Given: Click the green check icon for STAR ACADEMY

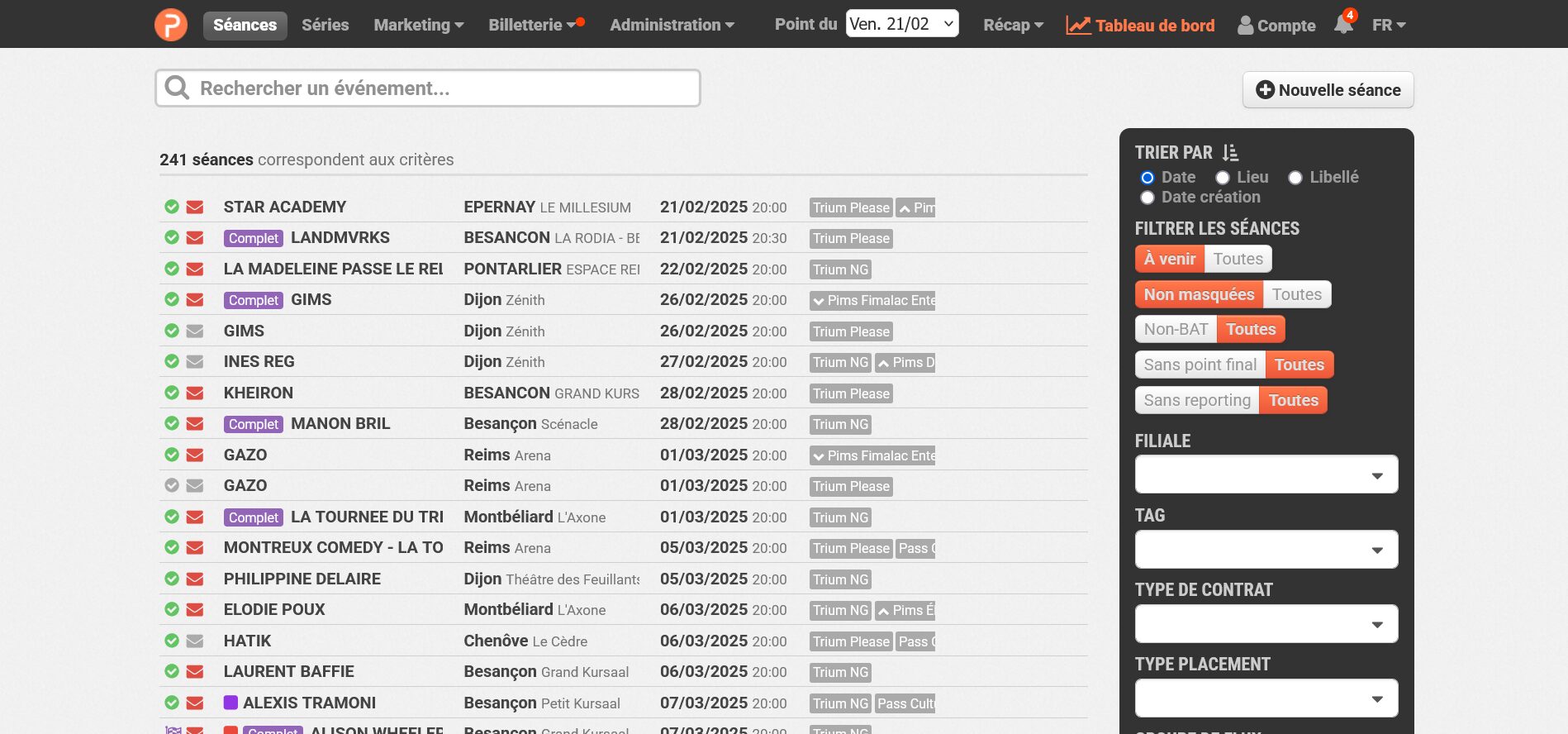Looking at the screenshot, I should [x=172, y=207].
